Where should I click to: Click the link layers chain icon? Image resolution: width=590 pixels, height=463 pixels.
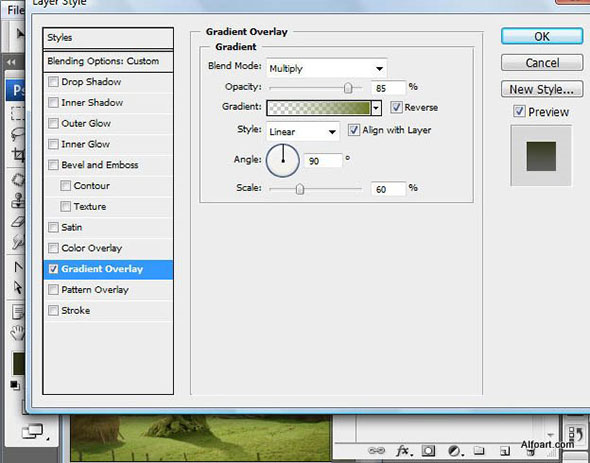pos(376,451)
